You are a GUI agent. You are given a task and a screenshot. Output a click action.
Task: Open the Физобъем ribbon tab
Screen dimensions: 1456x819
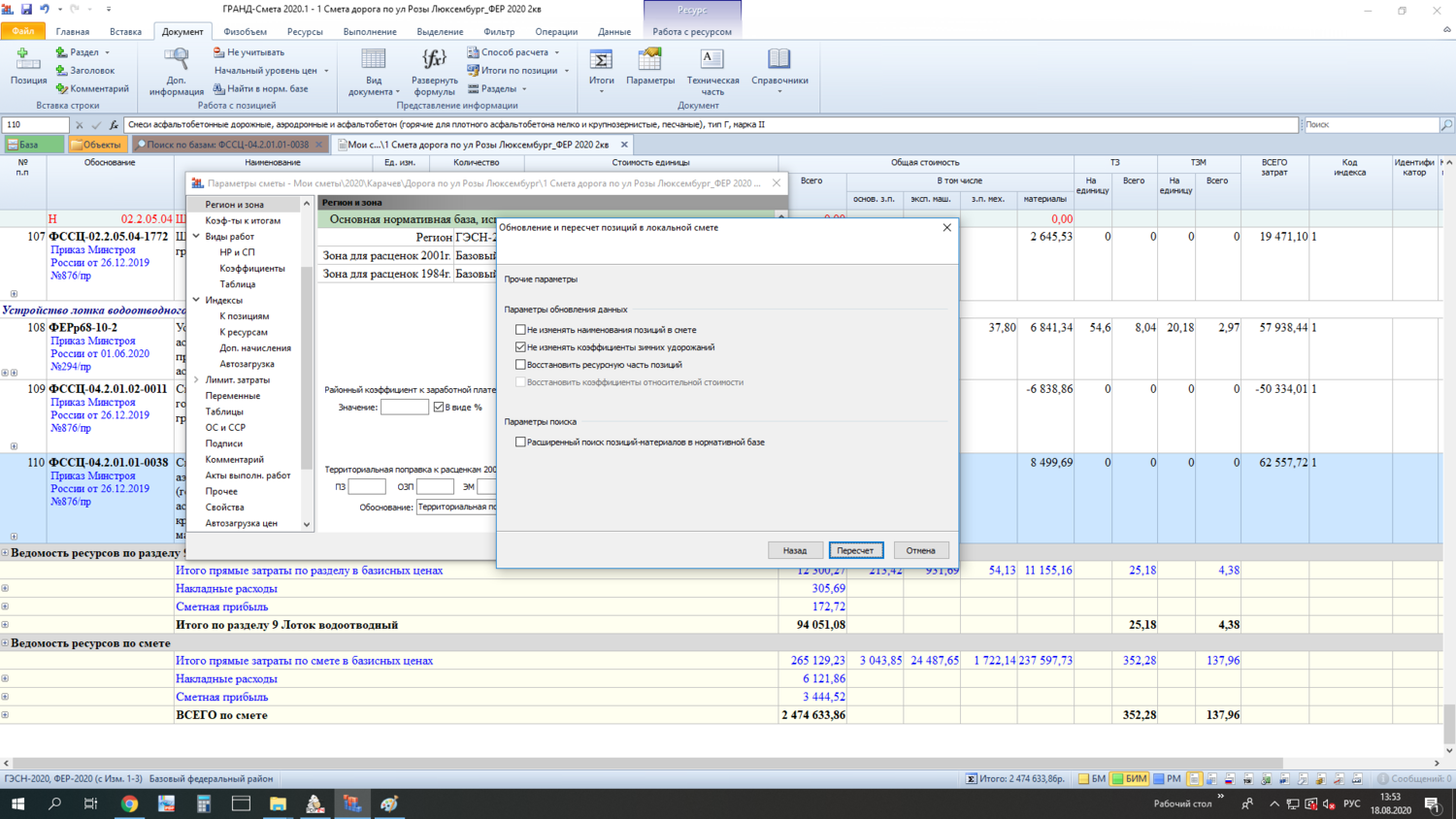245,32
